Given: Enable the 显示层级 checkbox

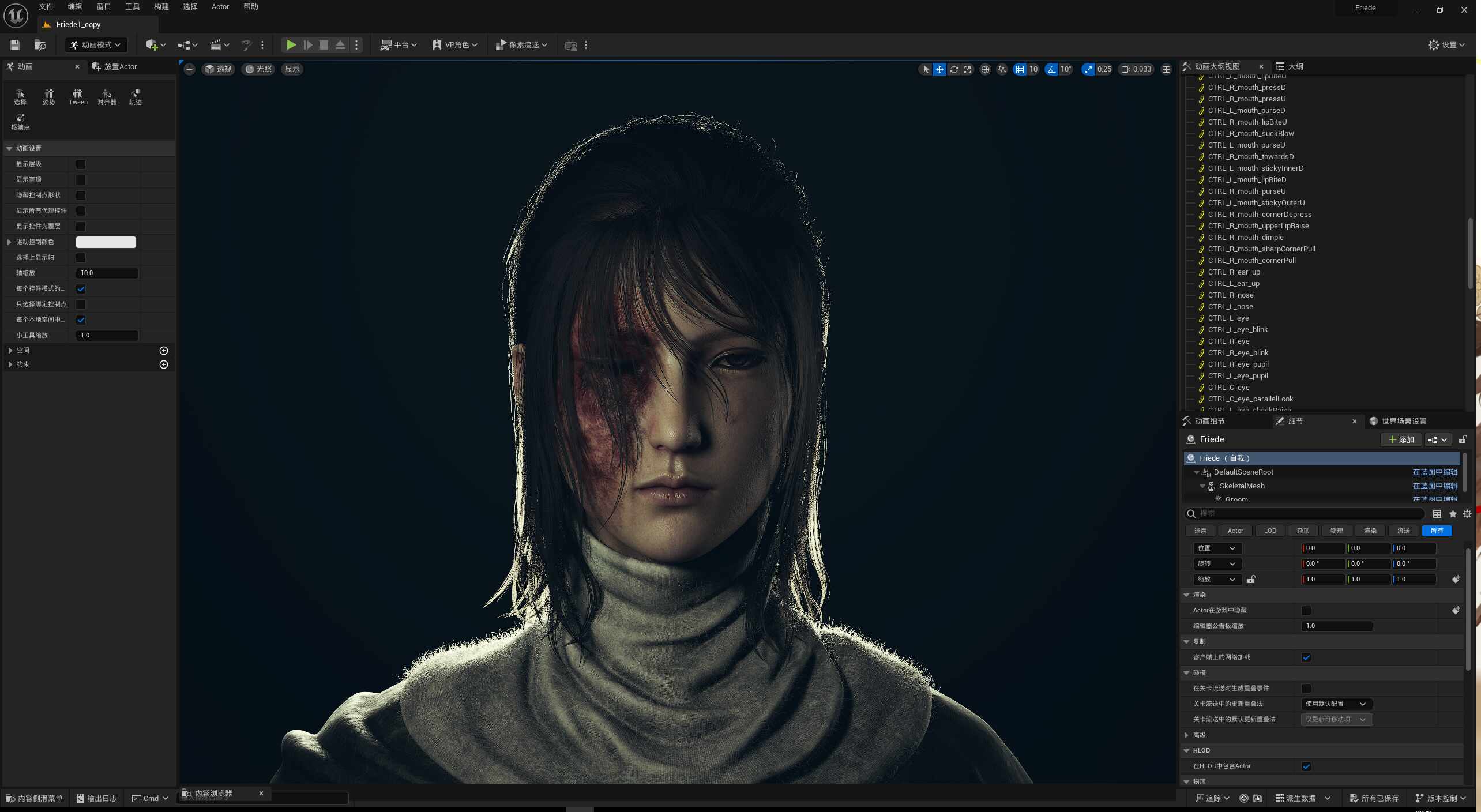Looking at the screenshot, I should pos(80,164).
